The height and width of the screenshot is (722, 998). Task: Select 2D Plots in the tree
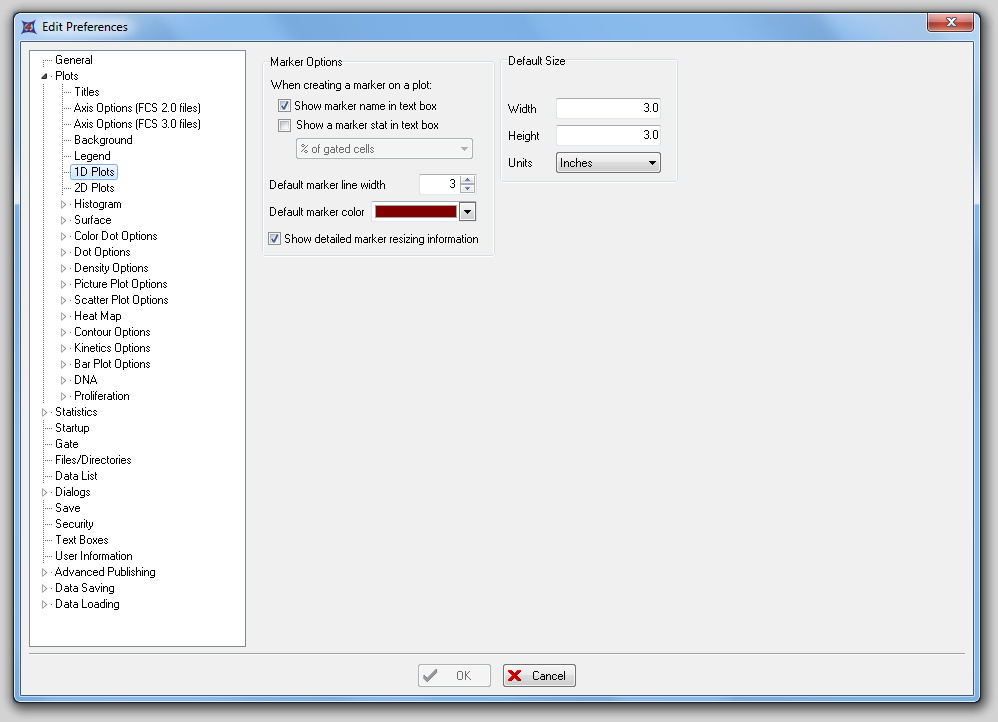pyautogui.click(x=94, y=188)
